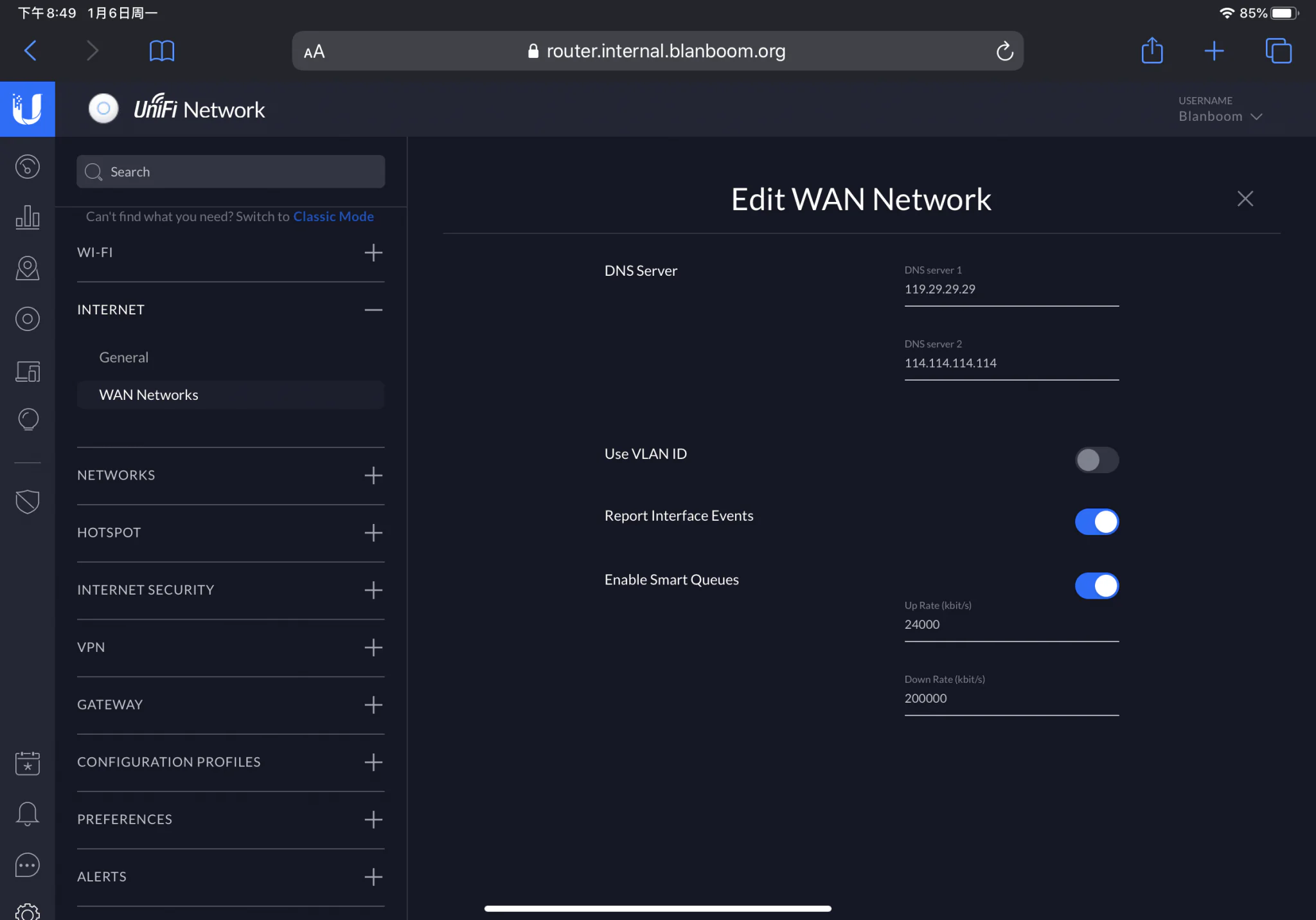Open the Threat Management shield icon
Viewport: 1316px width, 920px height.
click(27, 501)
